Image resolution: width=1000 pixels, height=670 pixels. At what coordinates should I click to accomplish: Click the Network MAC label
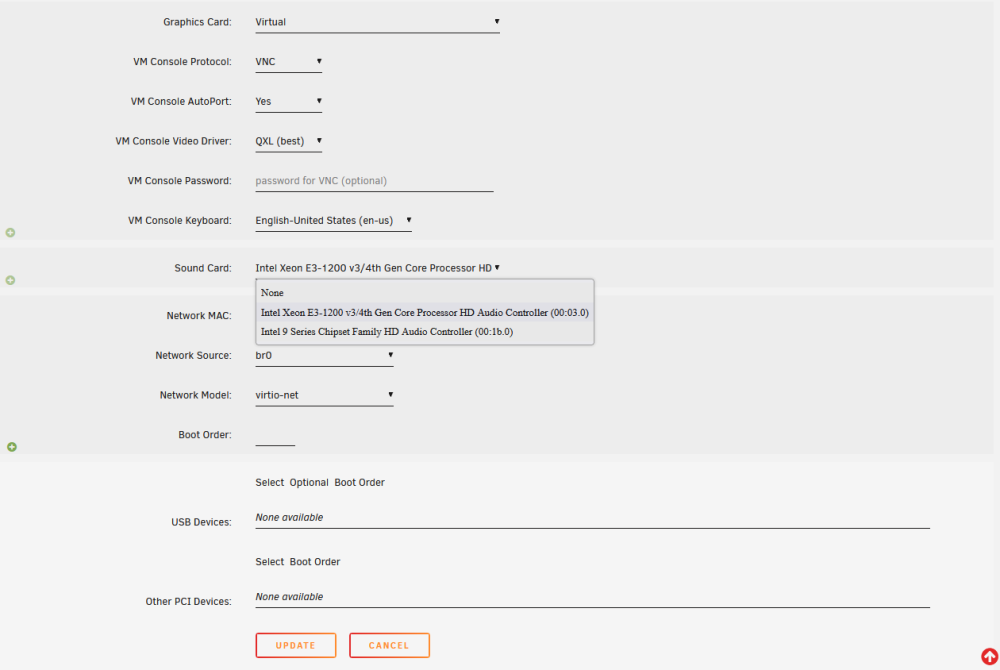199,316
